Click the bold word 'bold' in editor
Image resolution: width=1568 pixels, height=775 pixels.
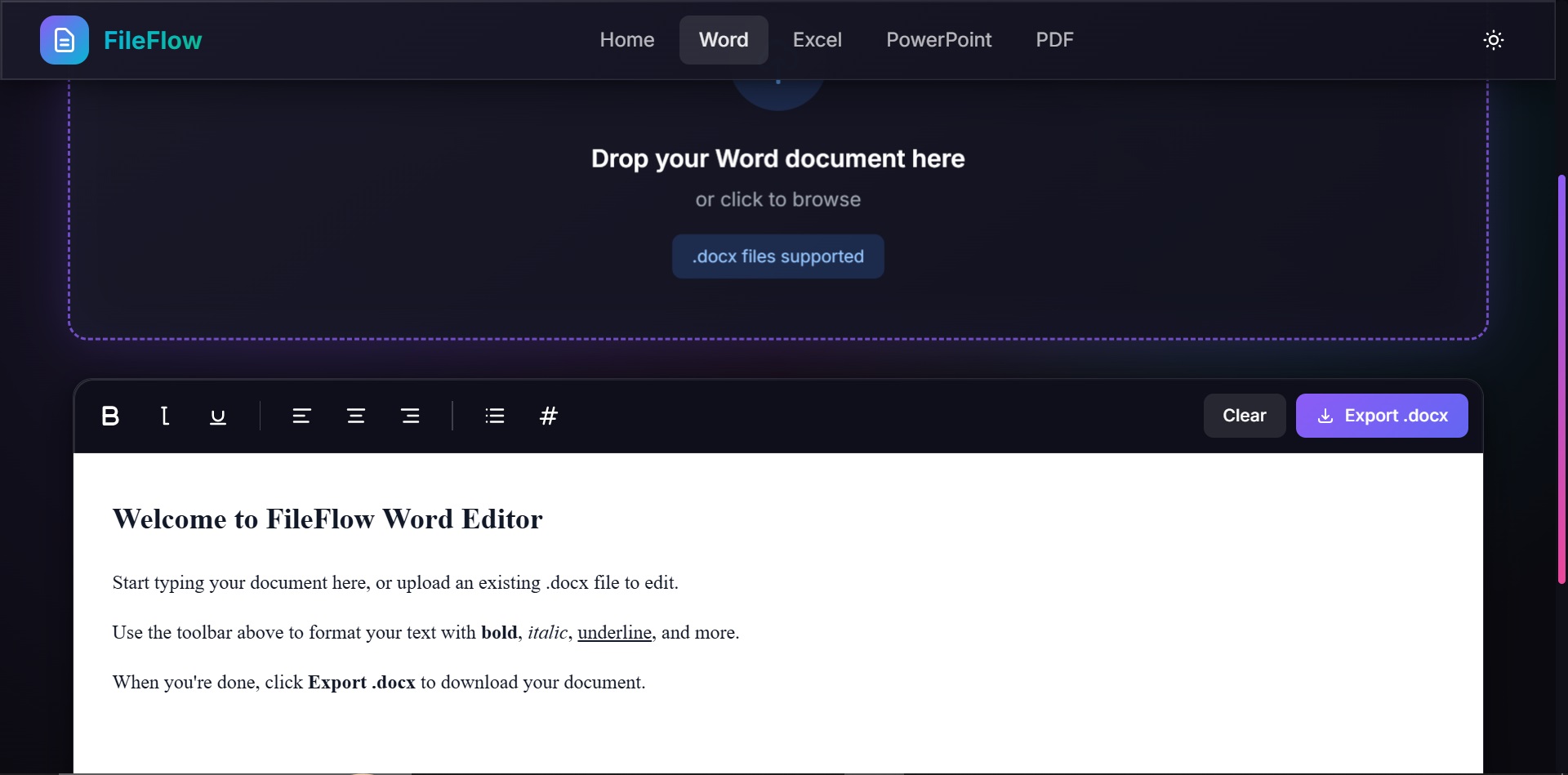tap(499, 633)
